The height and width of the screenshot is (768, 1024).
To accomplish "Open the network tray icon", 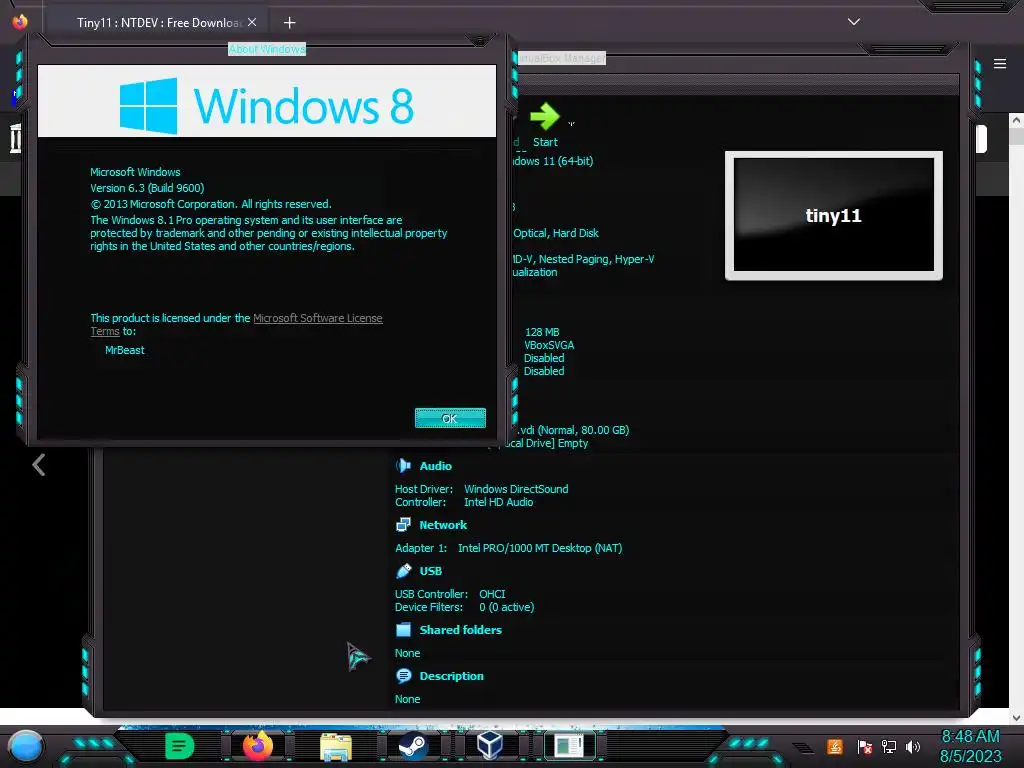I will [x=889, y=746].
